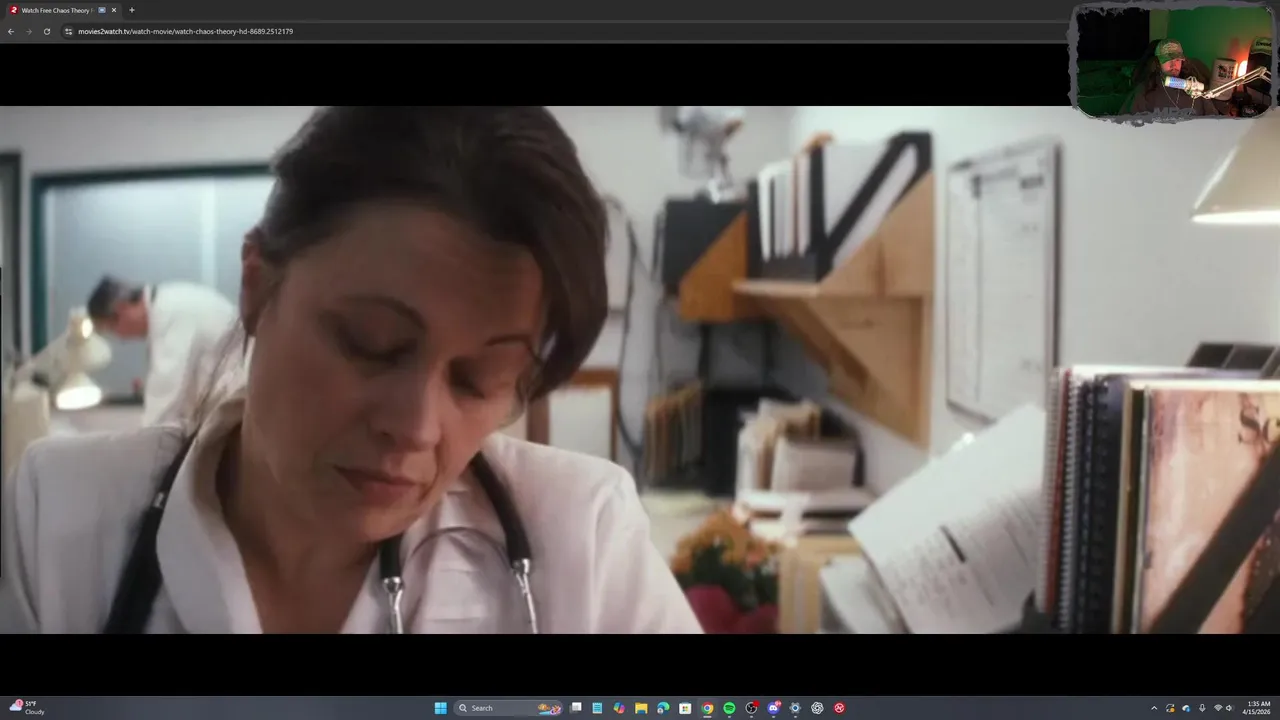Click the webcam overlay thumbnail

pyautogui.click(x=1173, y=62)
